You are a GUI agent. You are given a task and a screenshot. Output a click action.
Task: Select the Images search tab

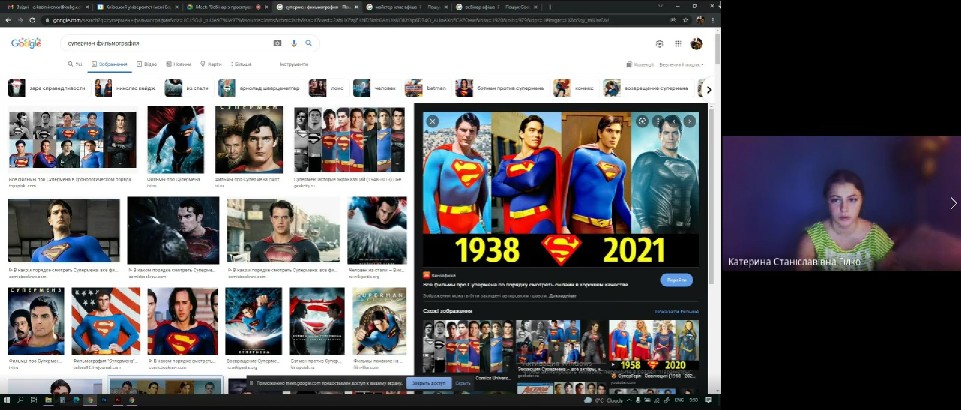pos(110,64)
